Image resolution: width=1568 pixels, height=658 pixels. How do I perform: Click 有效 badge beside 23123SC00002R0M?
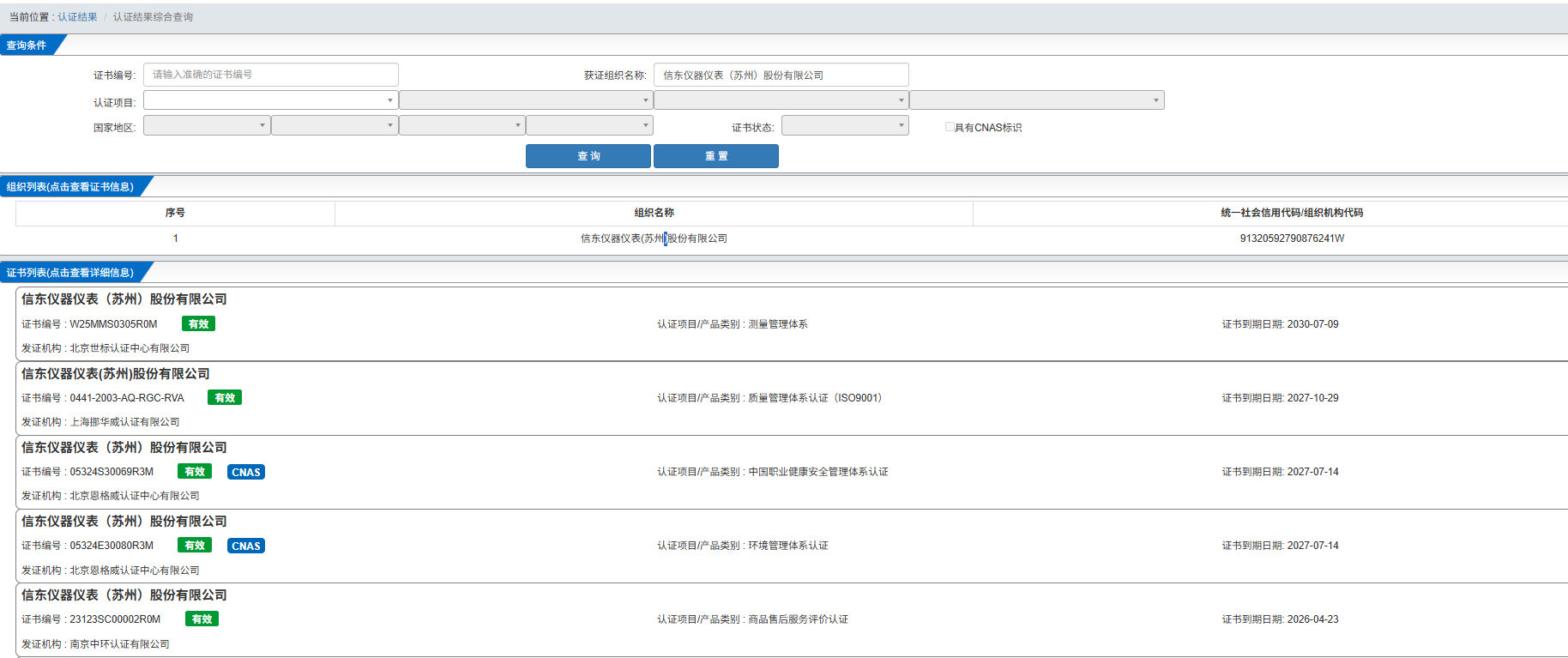[x=202, y=619]
